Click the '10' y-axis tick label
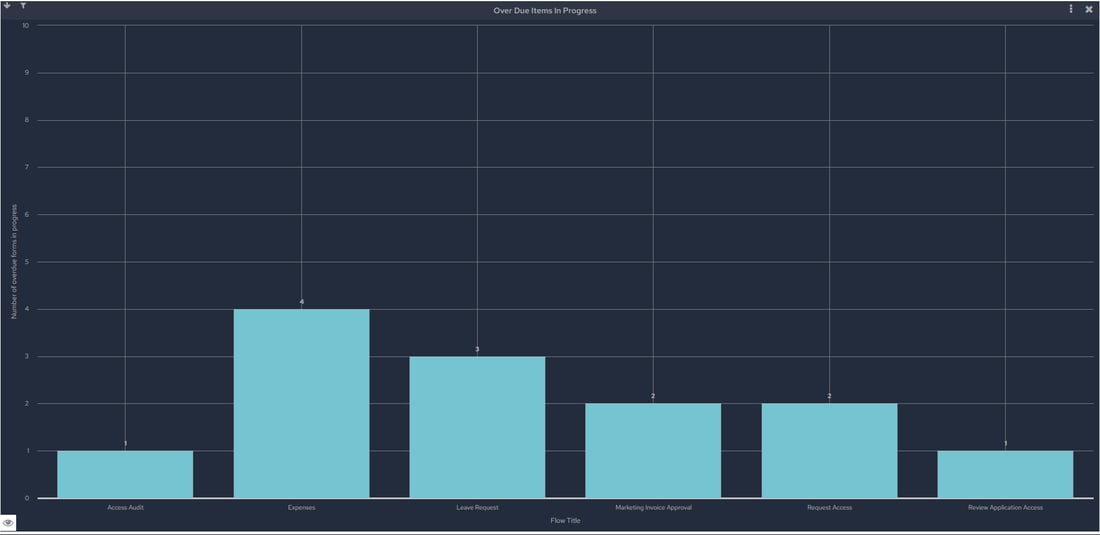Viewport: 1100px width, 535px height. [26, 25]
